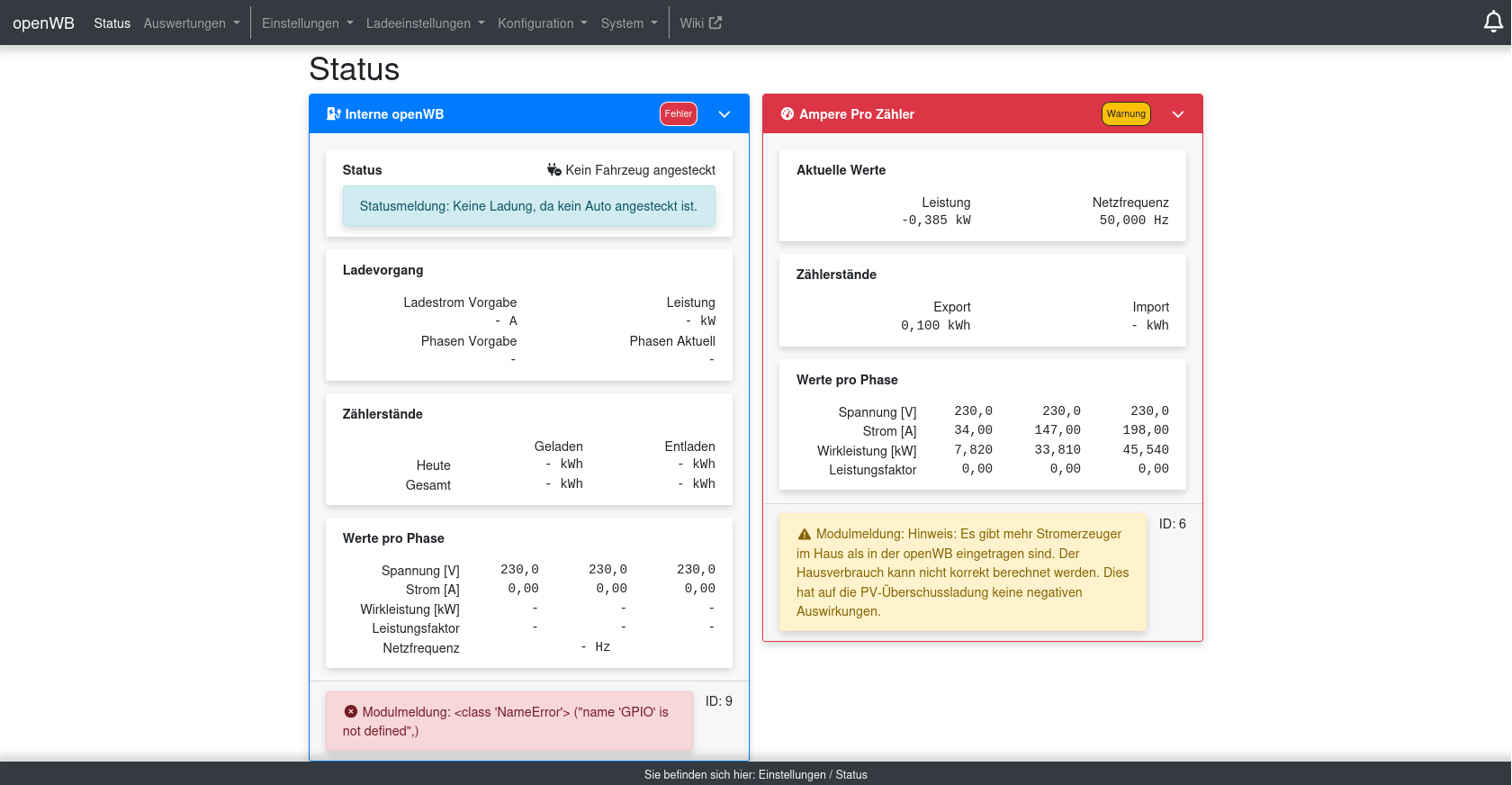Open the Einstellungen dropdown menu
This screenshot has height=785, width=1512.
pos(308,23)
